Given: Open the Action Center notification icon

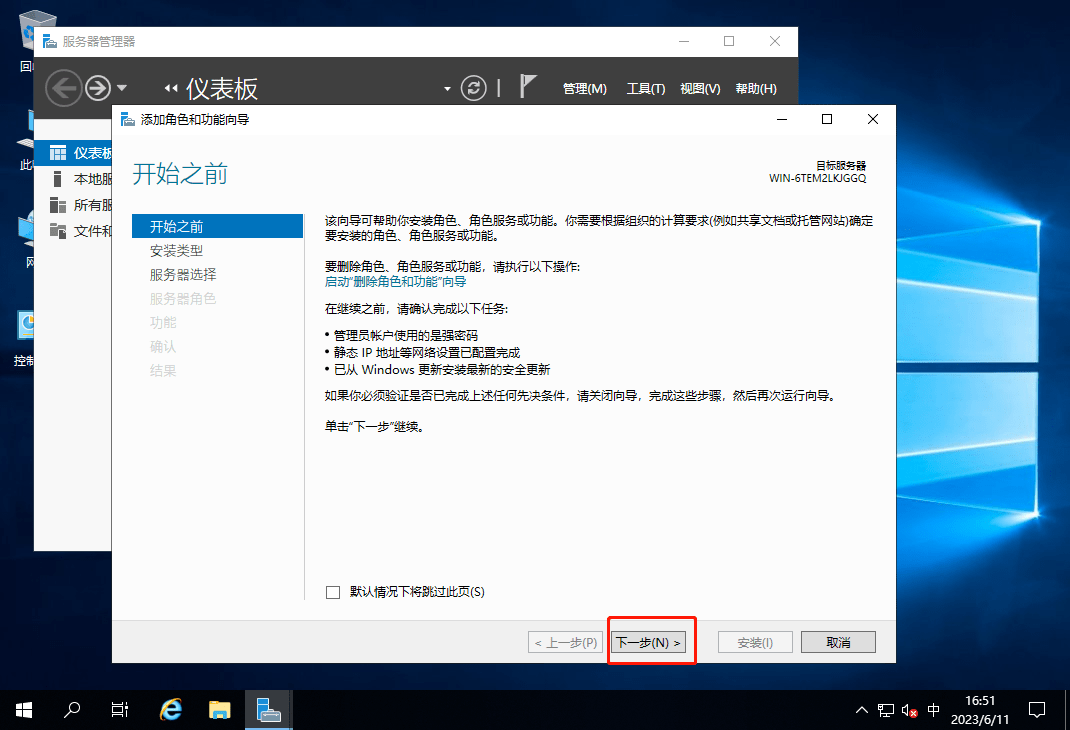Looking at the screenshot, I should (x=1037, y=710).
